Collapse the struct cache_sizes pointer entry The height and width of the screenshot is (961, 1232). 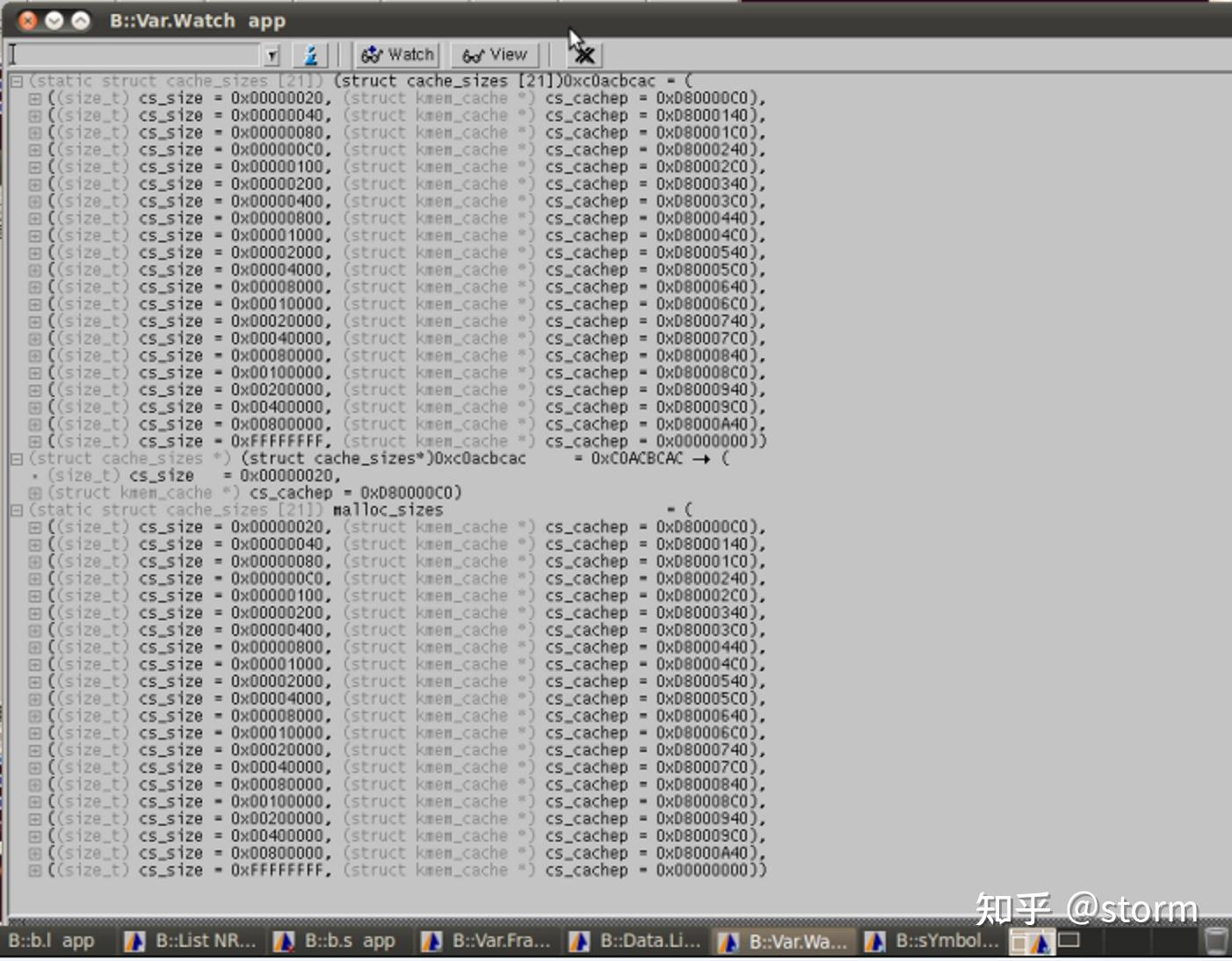(17, 459)
